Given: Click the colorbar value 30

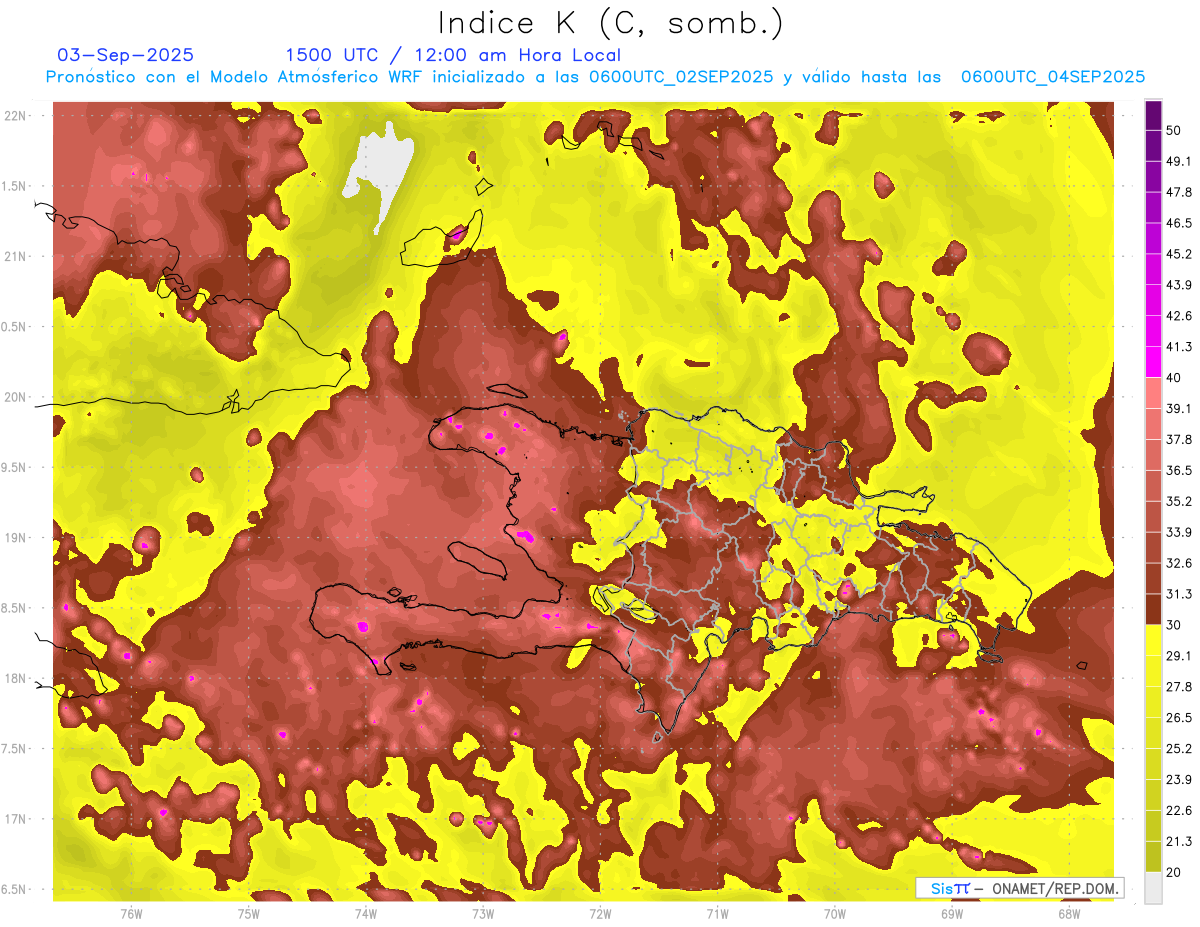Looking at the screenshot, I should pyautogui.click(x=1174, y=625).
